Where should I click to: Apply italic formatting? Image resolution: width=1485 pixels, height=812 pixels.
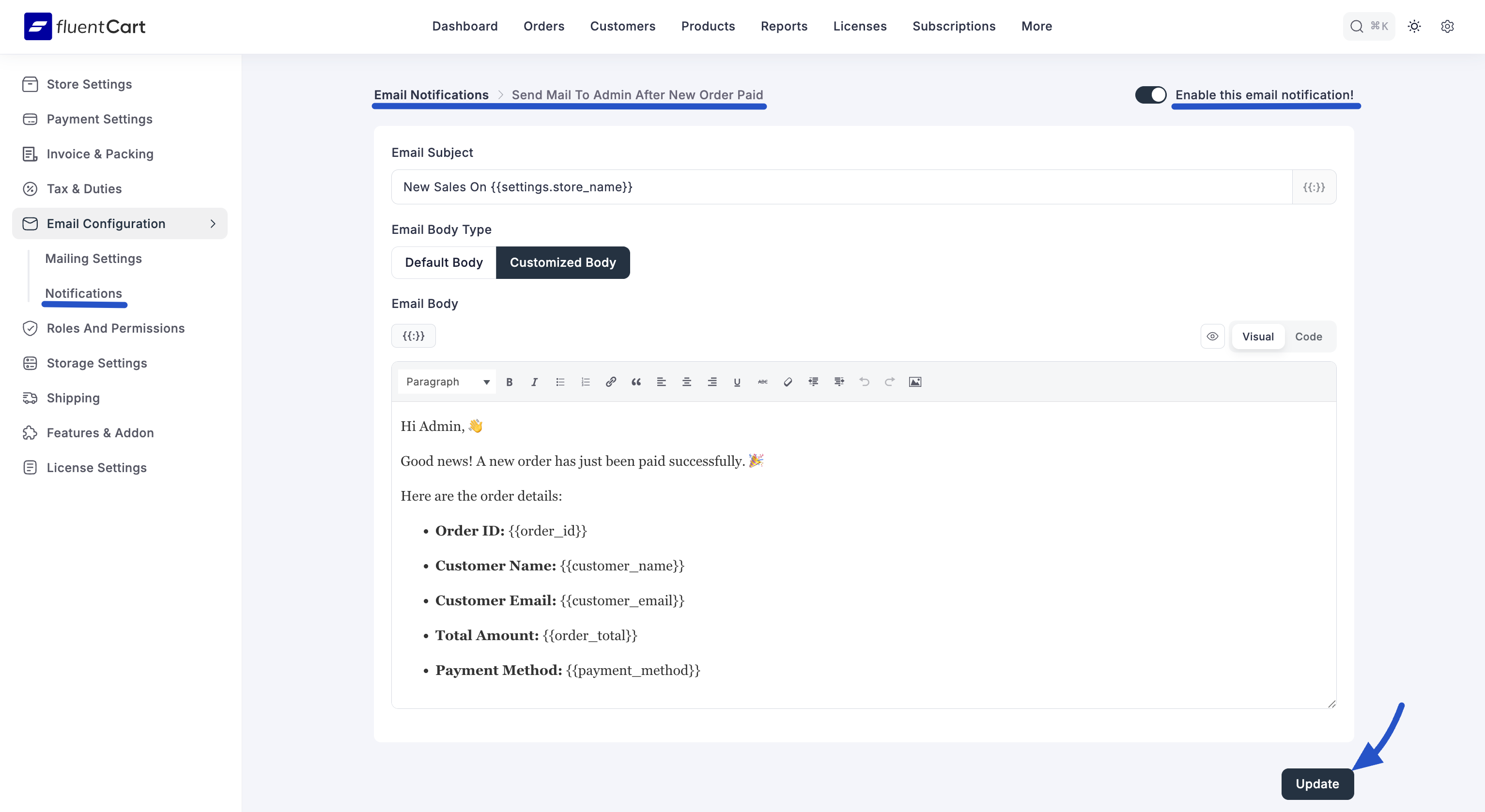pos(534,382)
